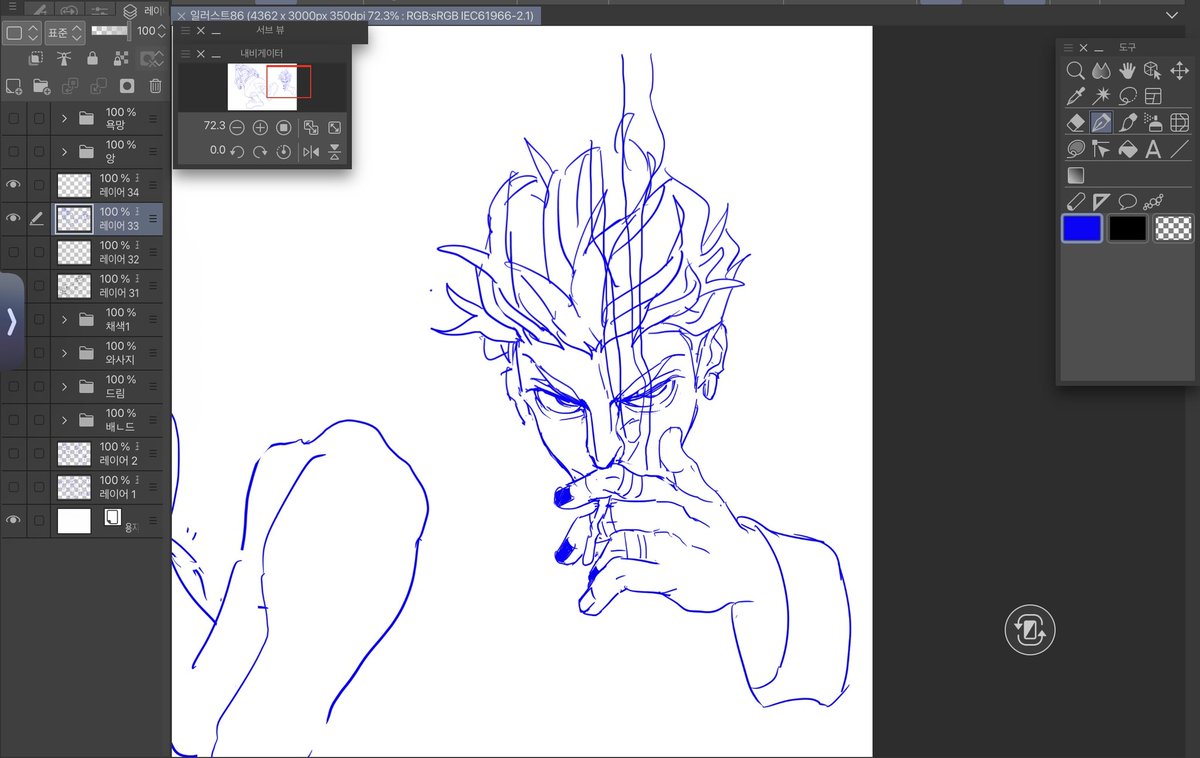Select the Pen nib tool
1200x758 pixels.
coord(1101,123)
